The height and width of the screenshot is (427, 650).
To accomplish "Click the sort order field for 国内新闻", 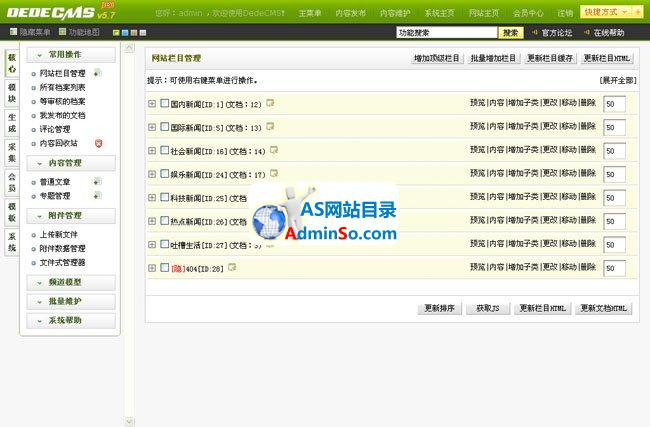I will pos(614,104).
